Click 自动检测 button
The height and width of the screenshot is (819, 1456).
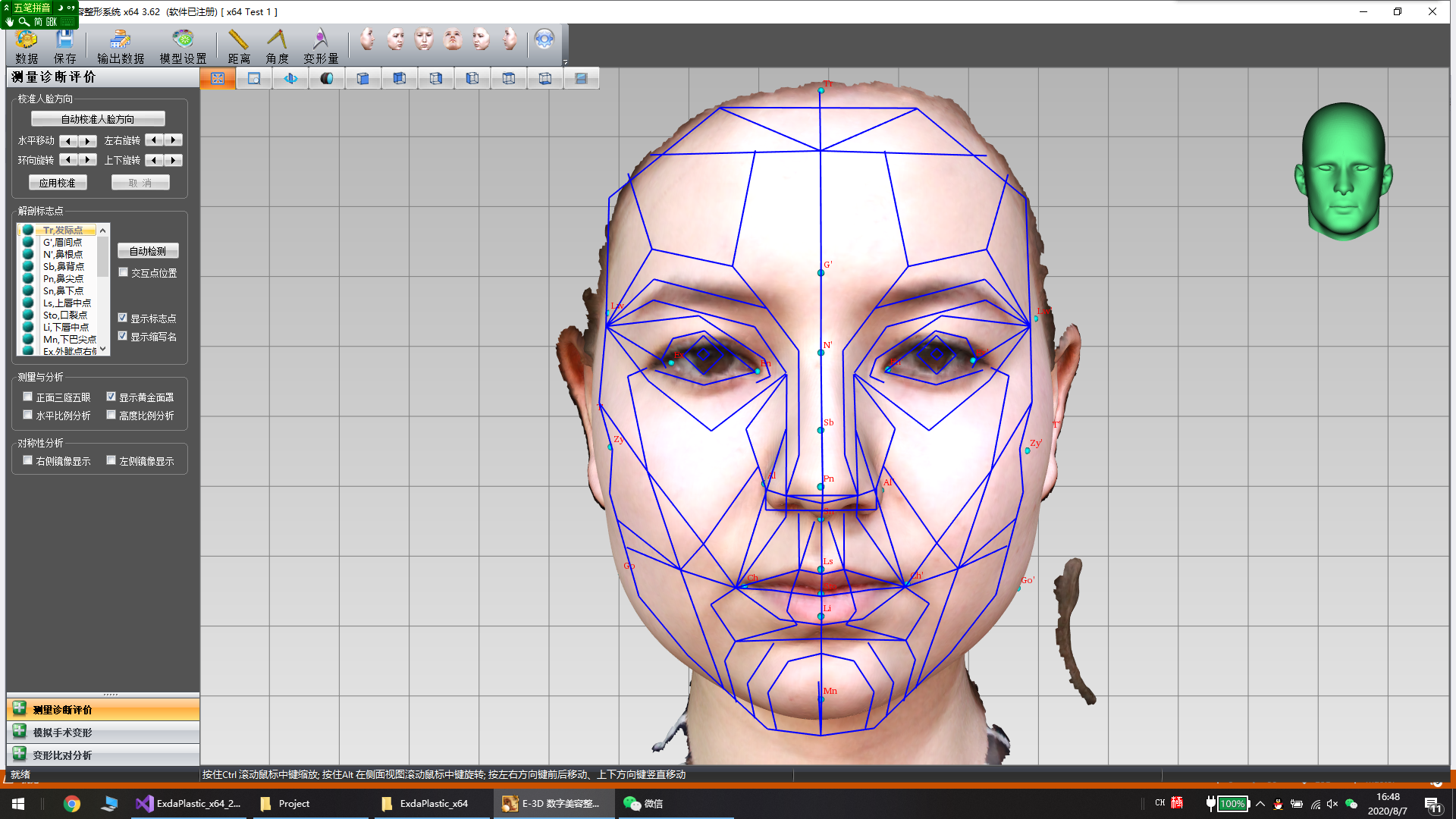coord(148,251)
